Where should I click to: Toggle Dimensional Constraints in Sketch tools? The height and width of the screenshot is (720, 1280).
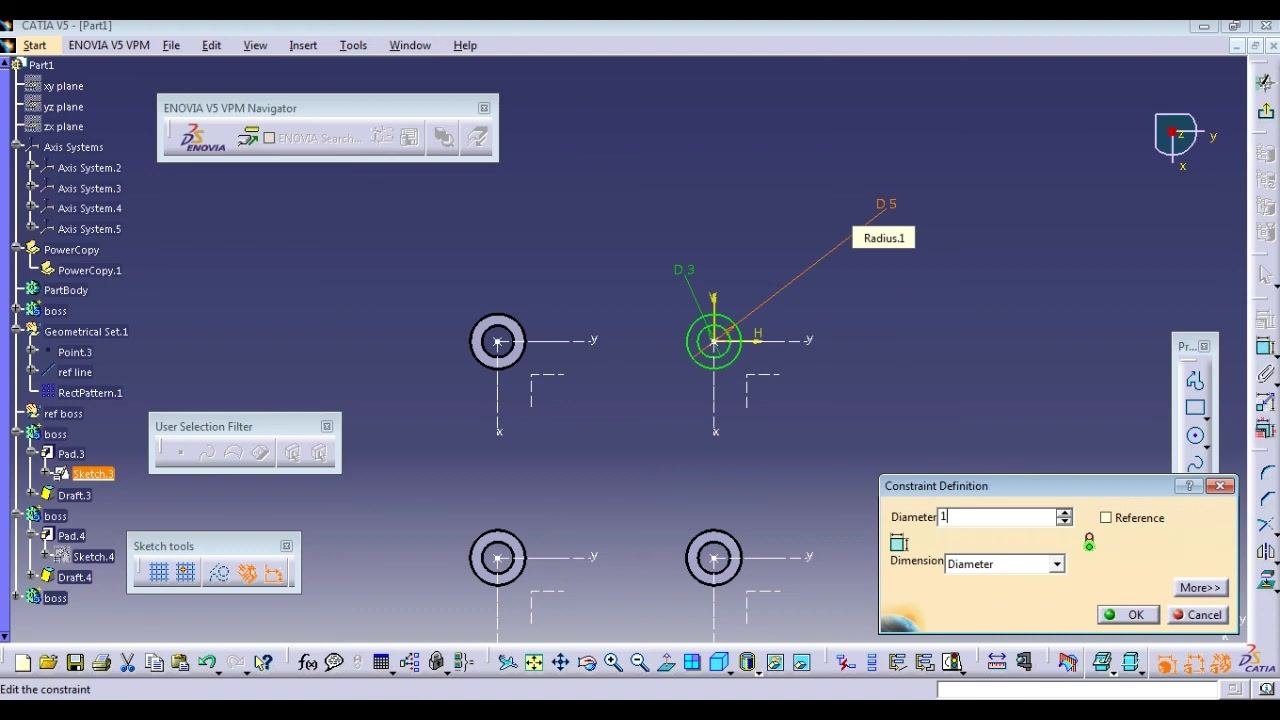pyautogui.click(x=274, y=573)
